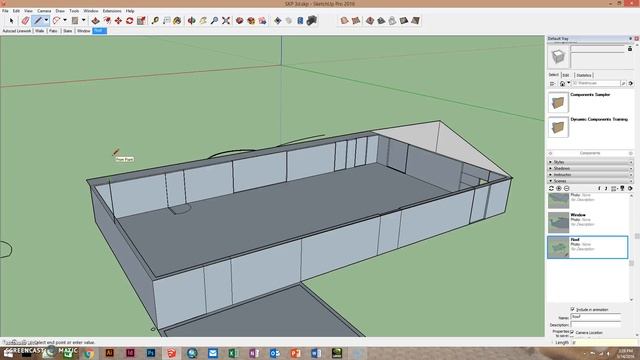The image size is (640, 360).
Task: Open the Line tool dropdown arrow
Action: (46, 20)
